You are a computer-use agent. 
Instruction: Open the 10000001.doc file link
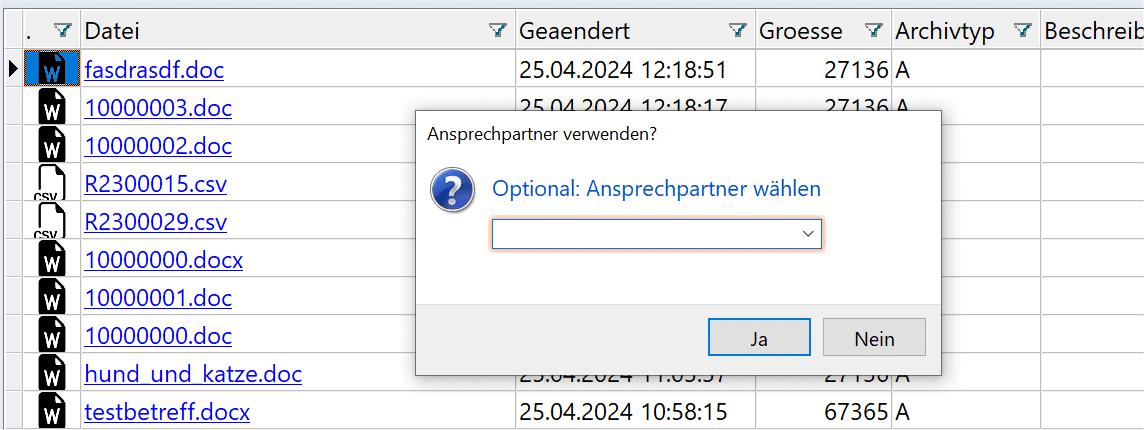coord(158,298)
